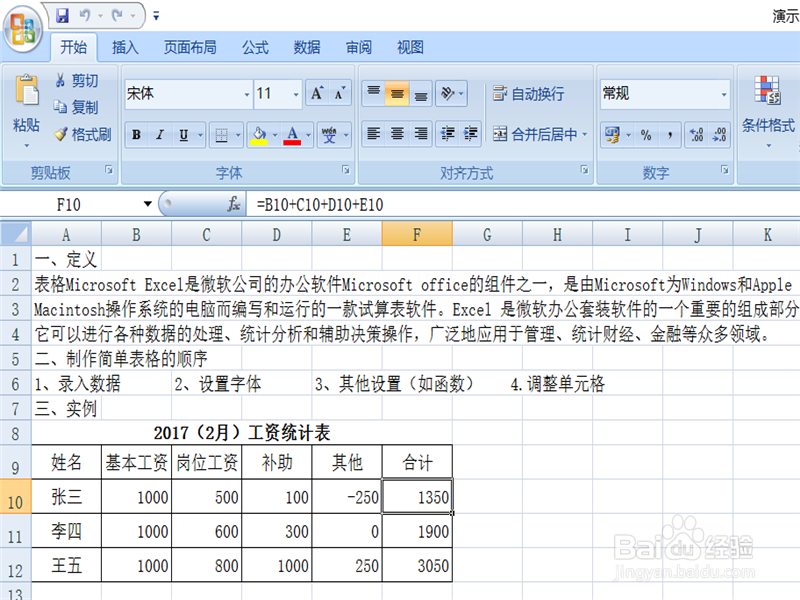Switch to the 页面布局 tab
Screen dimensions: 800x600
[x=190, y=47]
